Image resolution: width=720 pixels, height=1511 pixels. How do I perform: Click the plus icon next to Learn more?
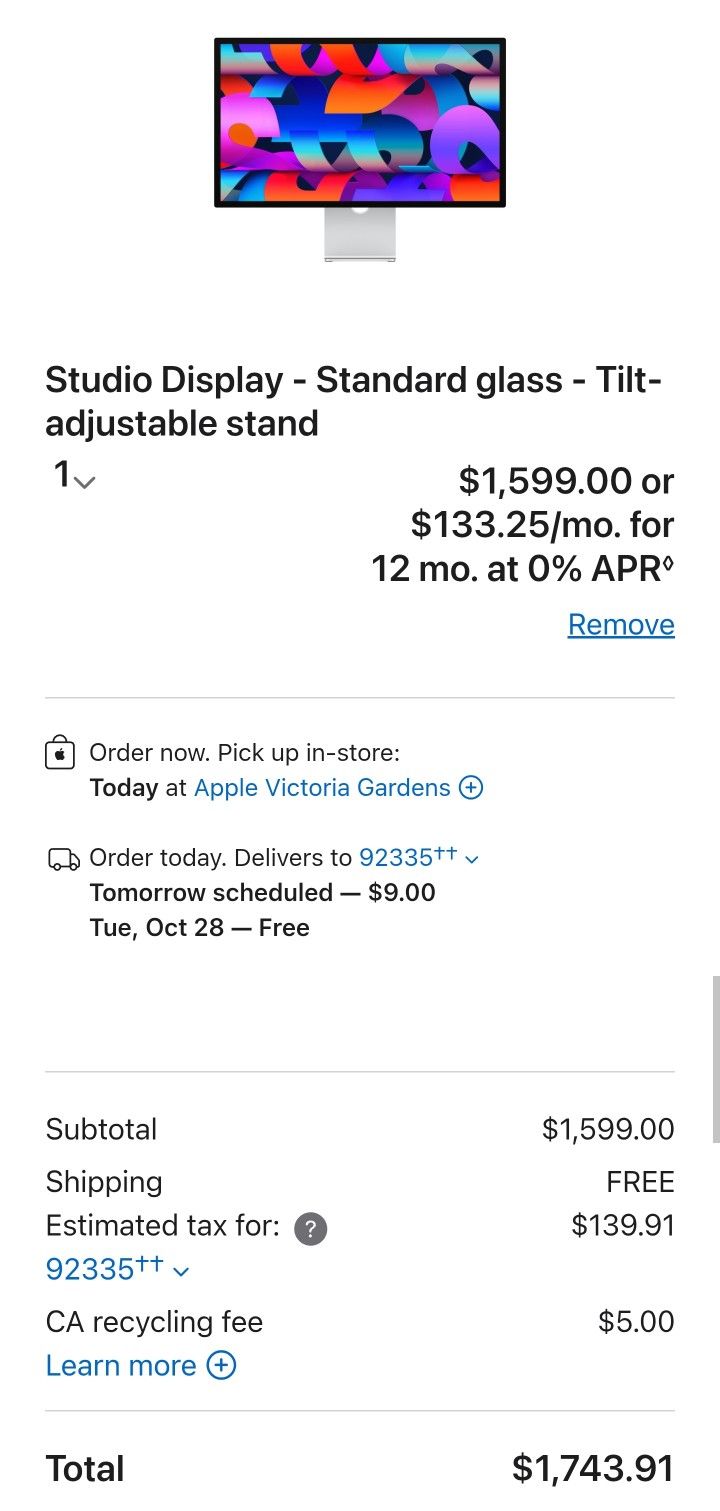222,1365
